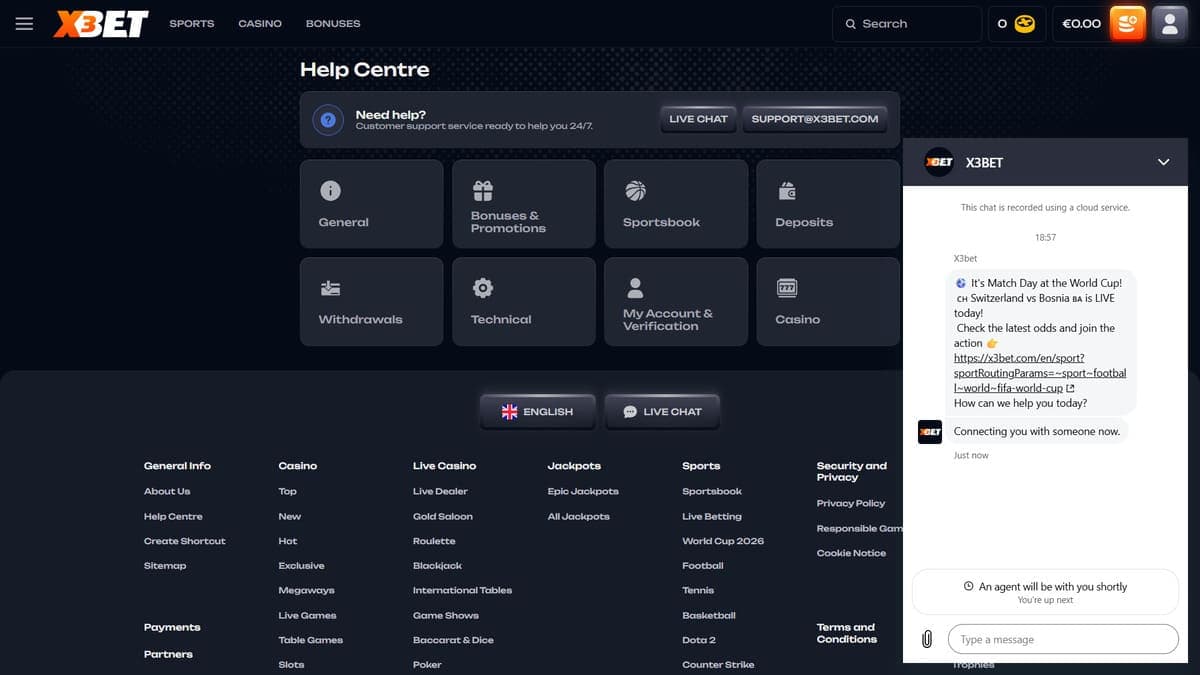This screenshot has height=675, width=1200.
Task: Open the sunglasses emoji loyalty counter
Action: [1016, 23]
